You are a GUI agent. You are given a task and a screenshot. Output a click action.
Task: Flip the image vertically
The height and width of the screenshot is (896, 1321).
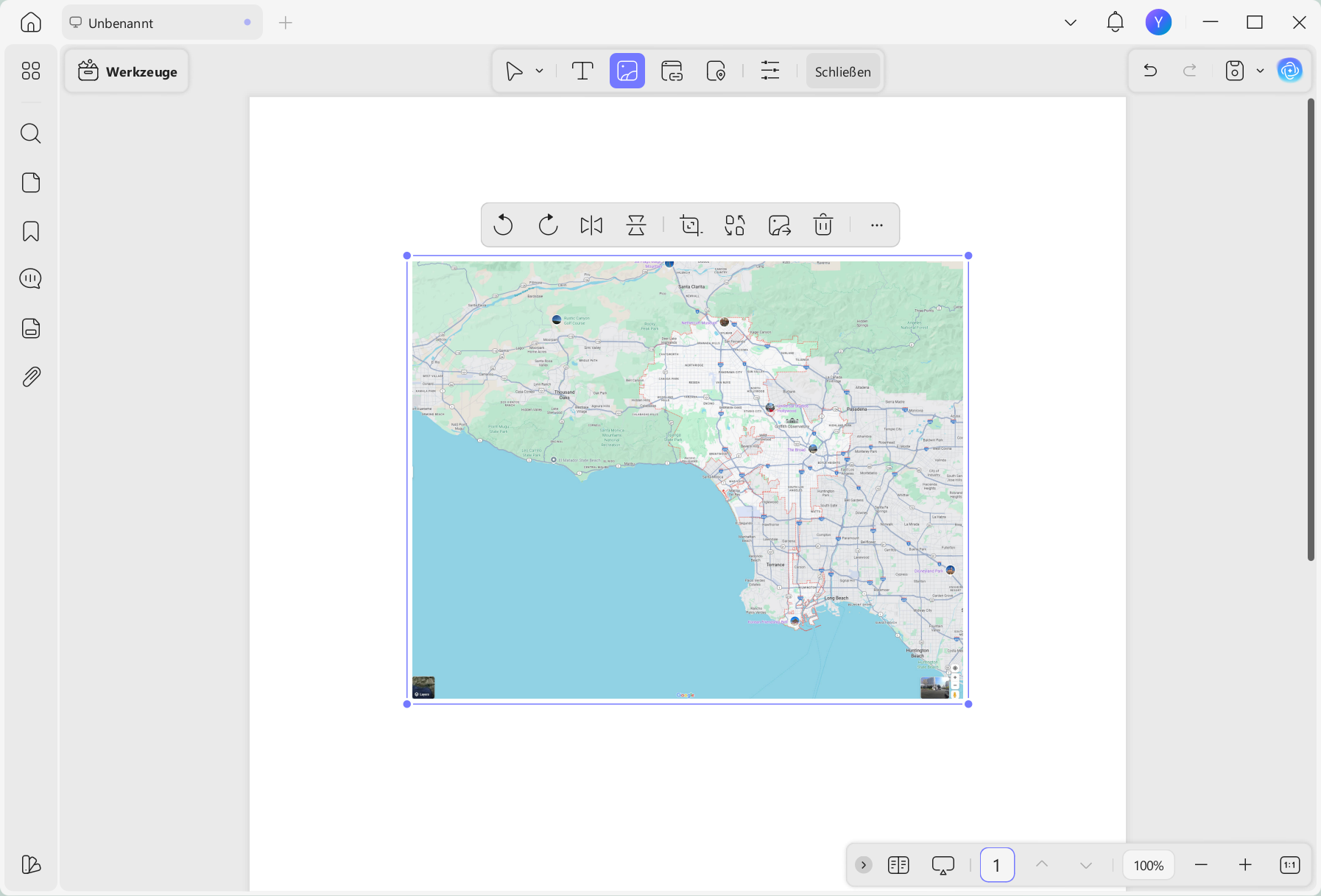click(636, 225)
